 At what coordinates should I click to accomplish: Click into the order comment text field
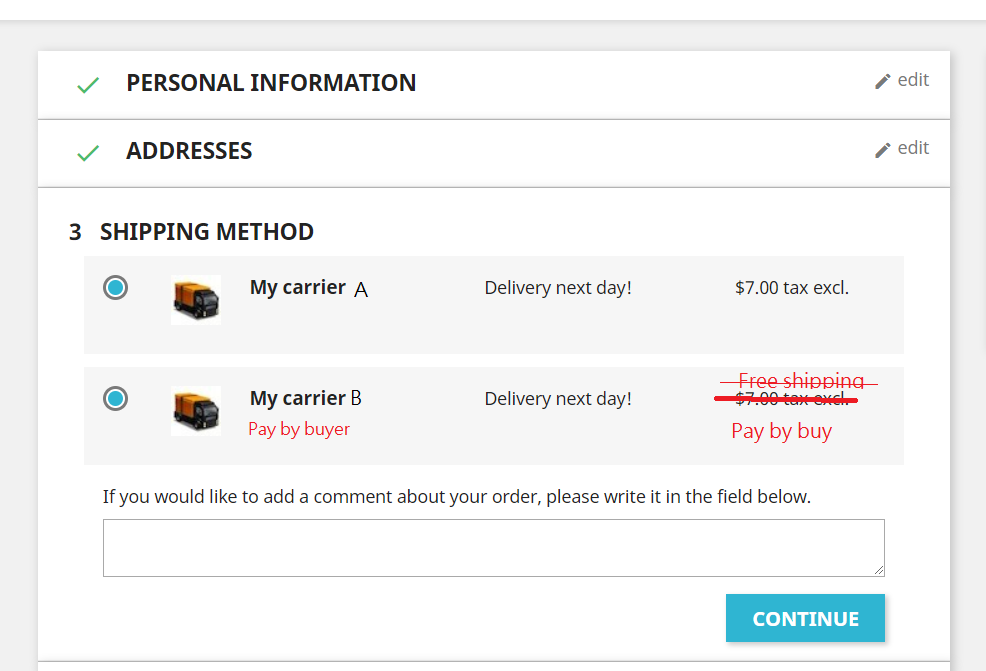493,547
